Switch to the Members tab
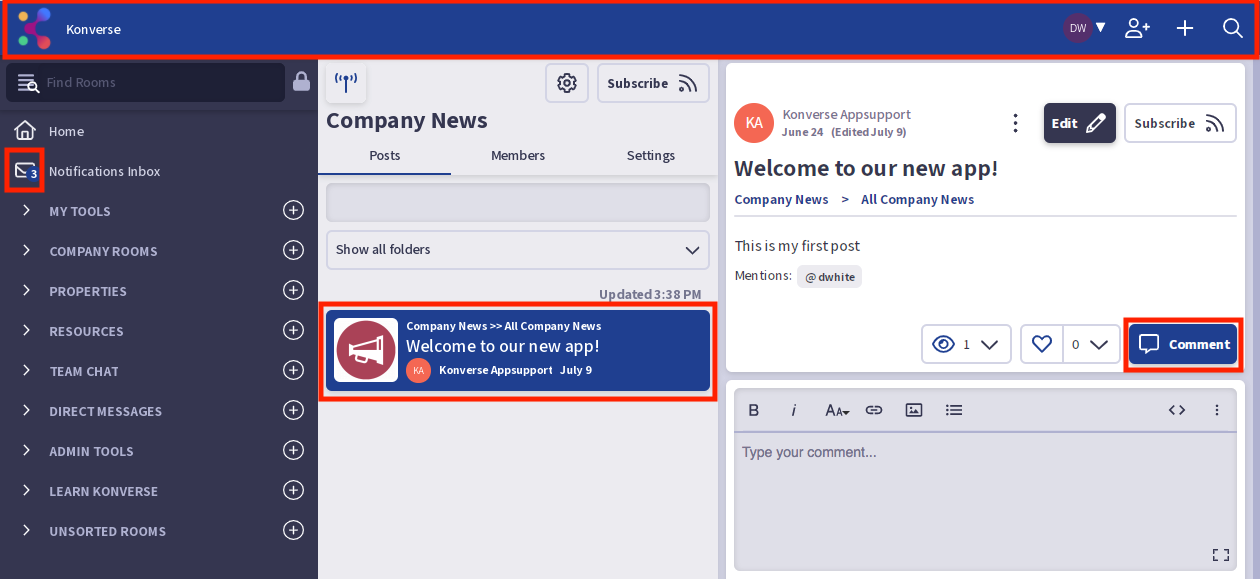This screenshot has width=1260, height=579. click(518, 156)
